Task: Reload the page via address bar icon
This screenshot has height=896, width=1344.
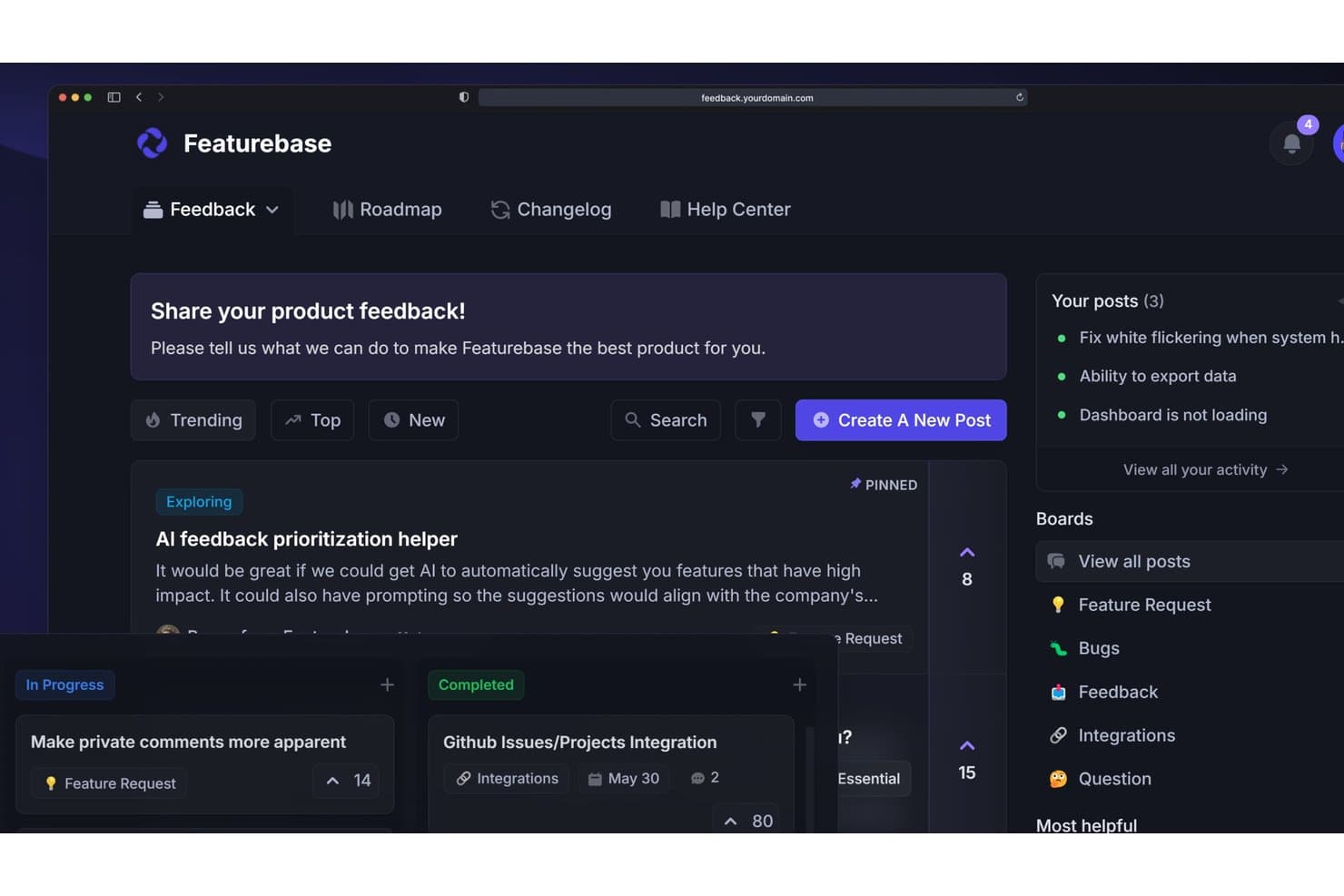Action: pyautogui.click(x=1020, y=97)
